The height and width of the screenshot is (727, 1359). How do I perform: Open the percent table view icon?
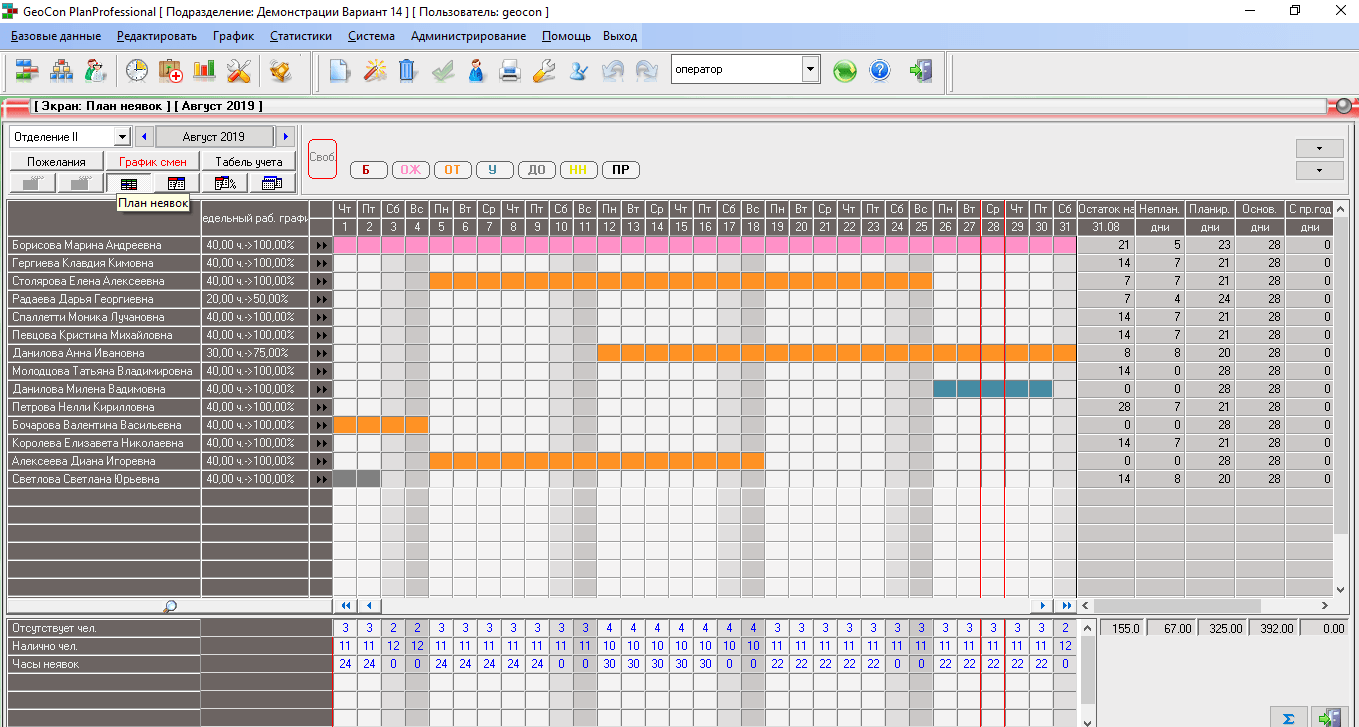point(225,183)
